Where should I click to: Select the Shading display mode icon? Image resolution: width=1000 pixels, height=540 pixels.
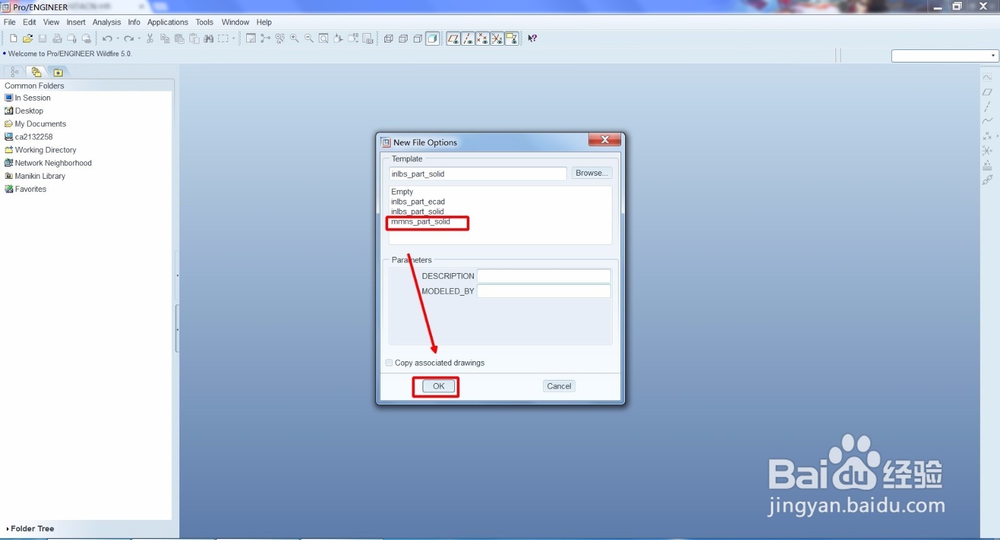tap(432, 39)
